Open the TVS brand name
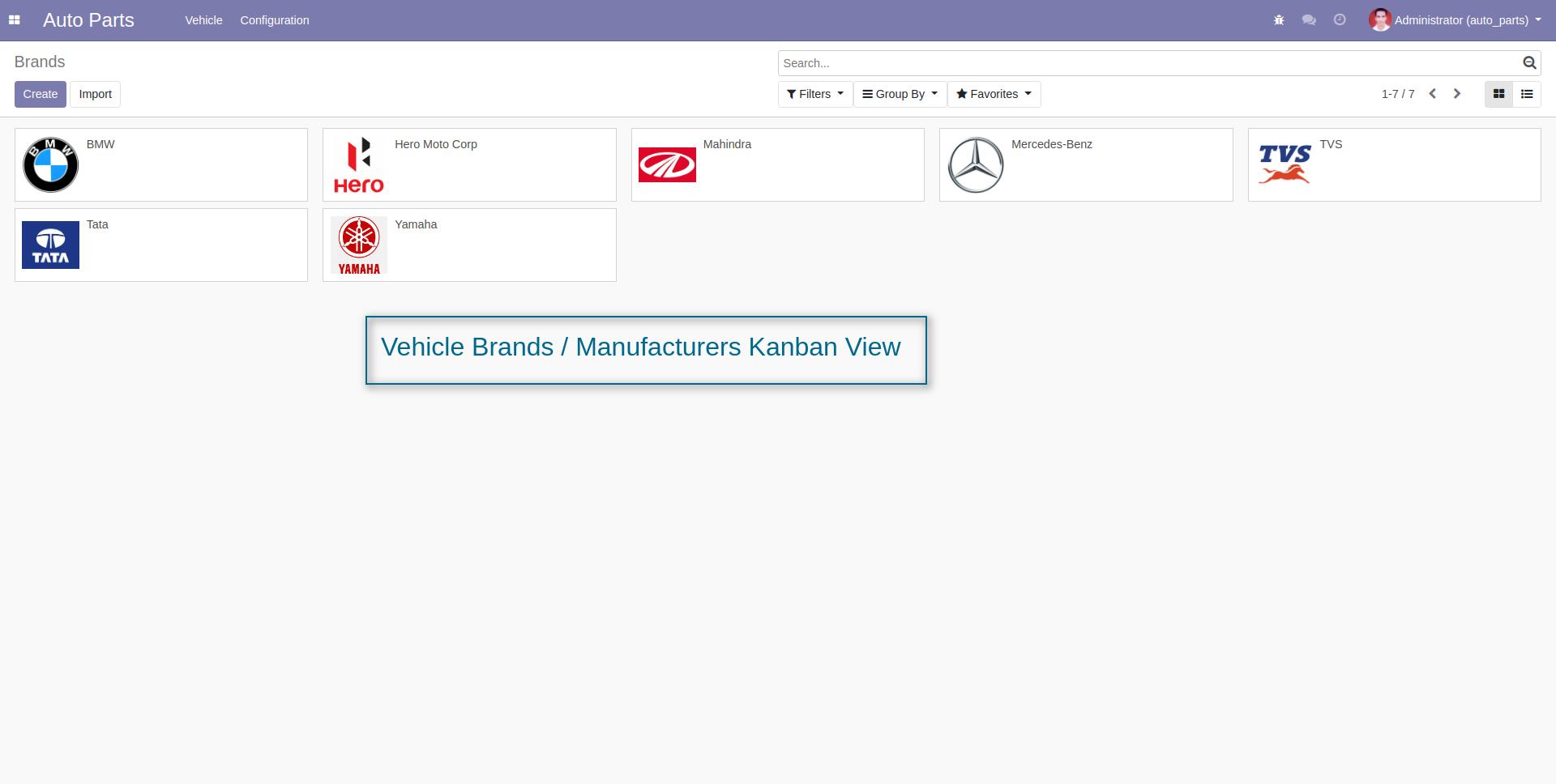Image resolution: width=1556 pixels, height=784 pixels. tap(1331, 144)
